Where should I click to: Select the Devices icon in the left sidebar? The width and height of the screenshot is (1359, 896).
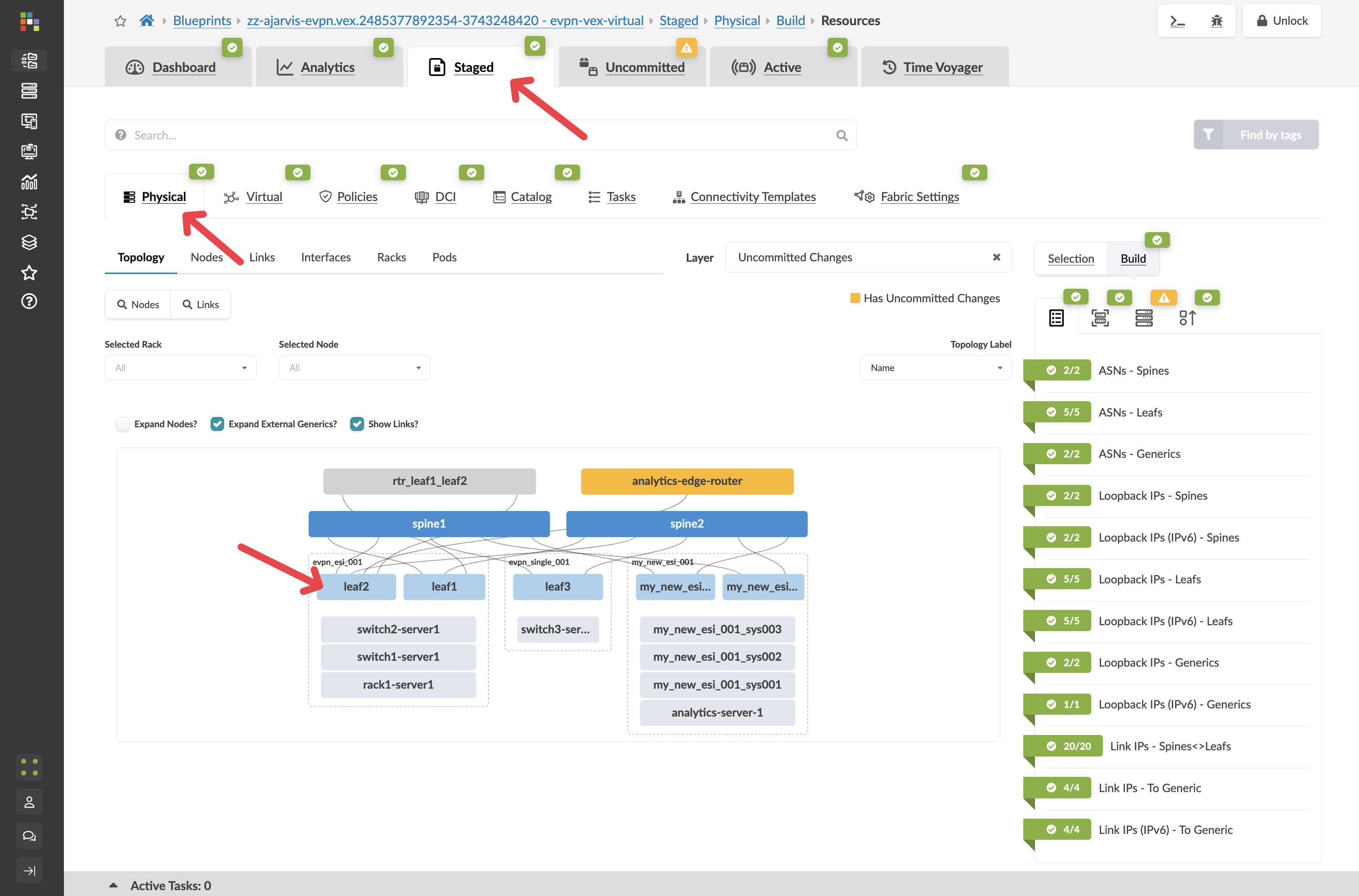[x=29, y=91]
